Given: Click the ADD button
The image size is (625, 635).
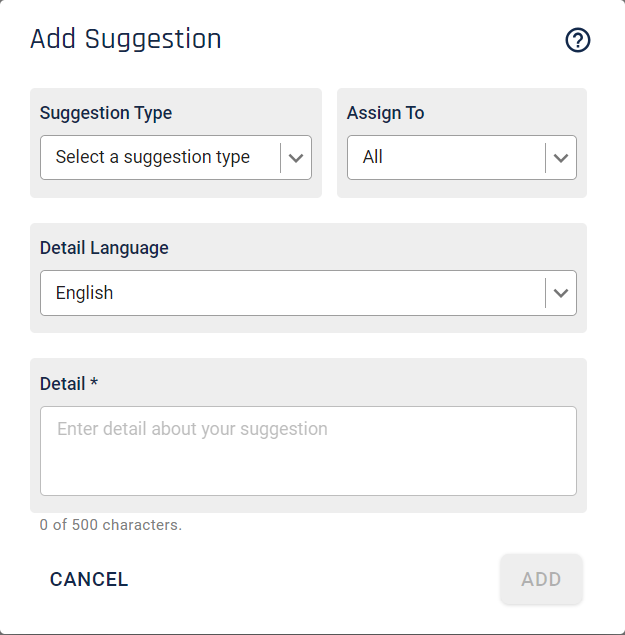Looking at the screenshot, I should [541, 579].
